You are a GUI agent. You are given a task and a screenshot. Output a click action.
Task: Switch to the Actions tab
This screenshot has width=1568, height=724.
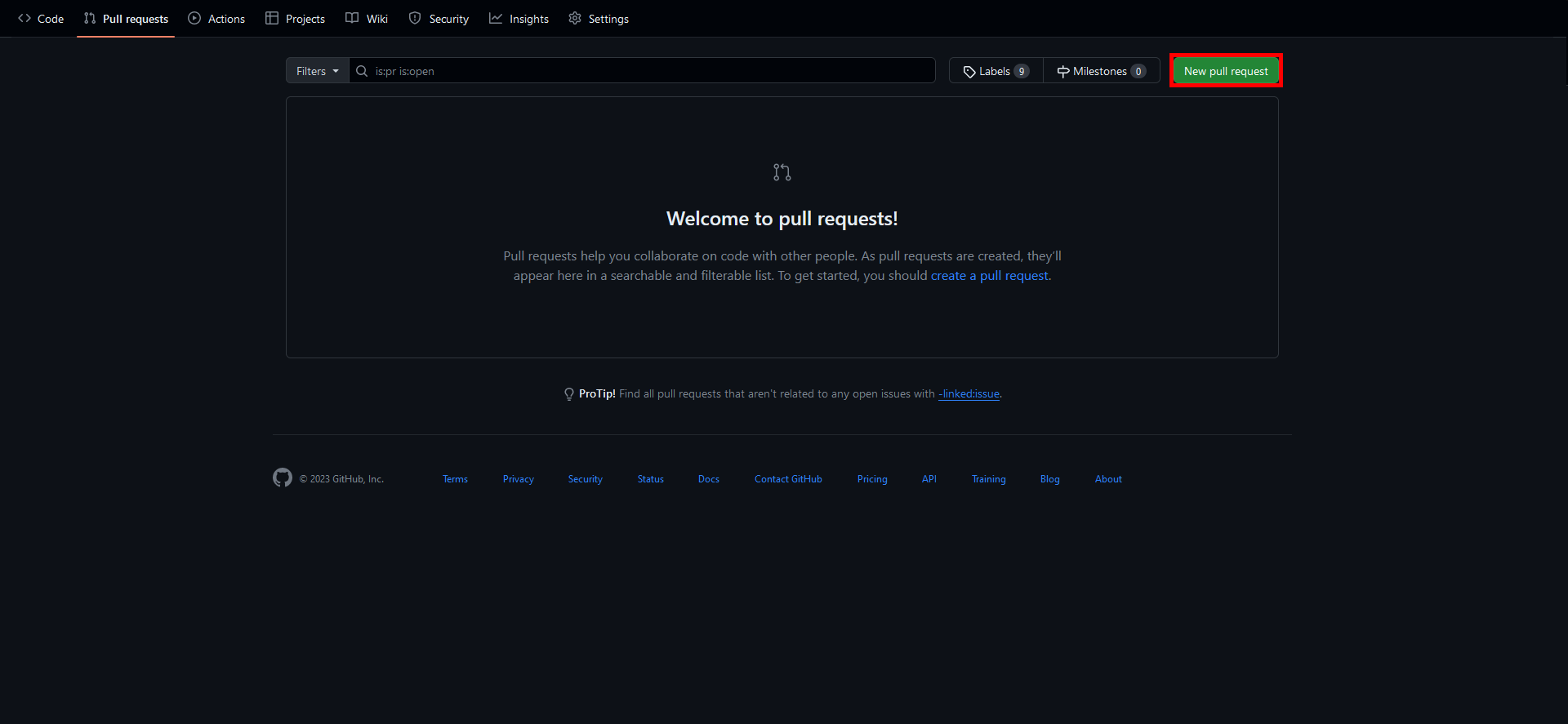coord(216,19)
